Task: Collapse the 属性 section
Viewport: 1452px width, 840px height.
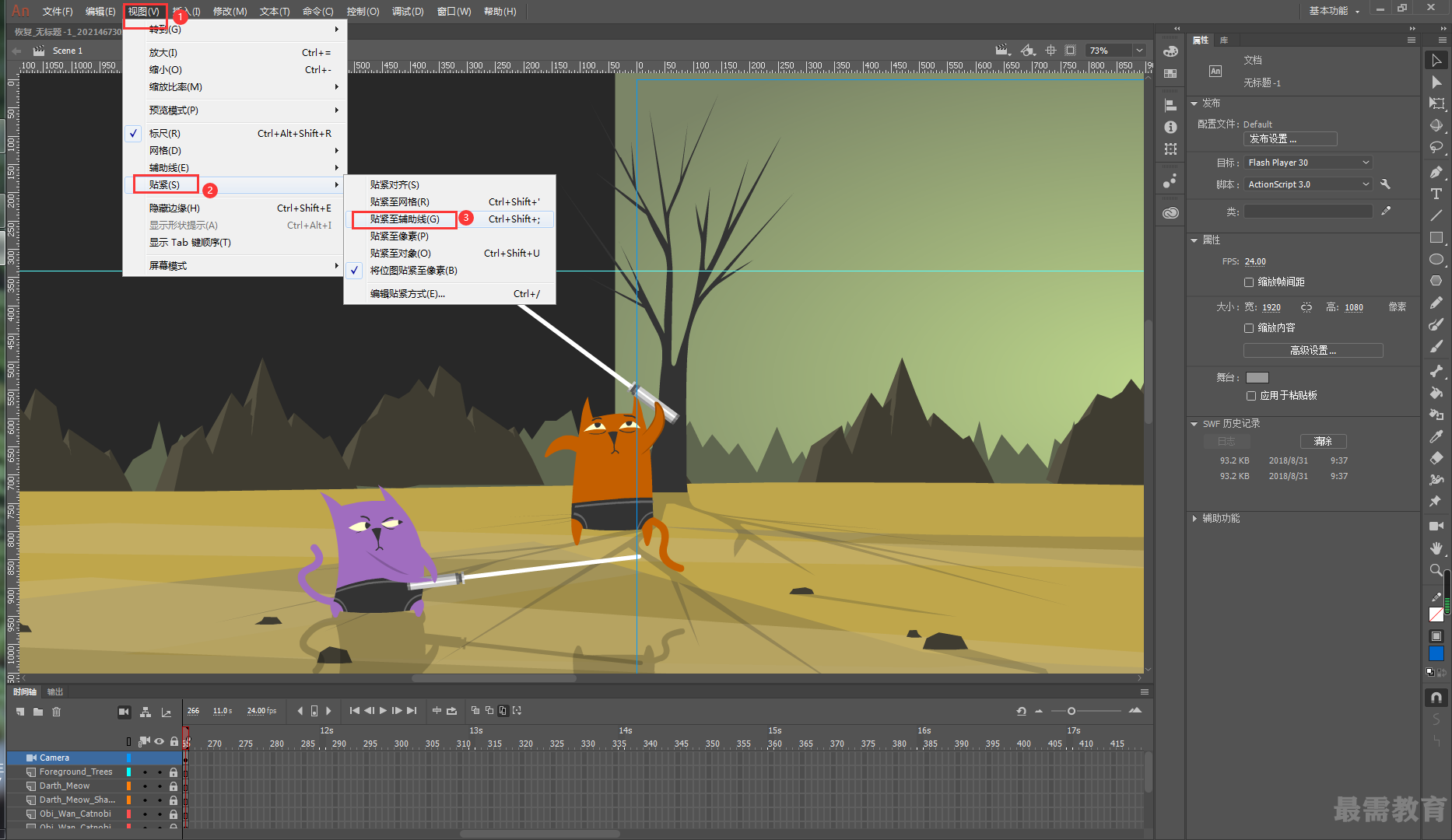Action: [x=1194, y=240]
